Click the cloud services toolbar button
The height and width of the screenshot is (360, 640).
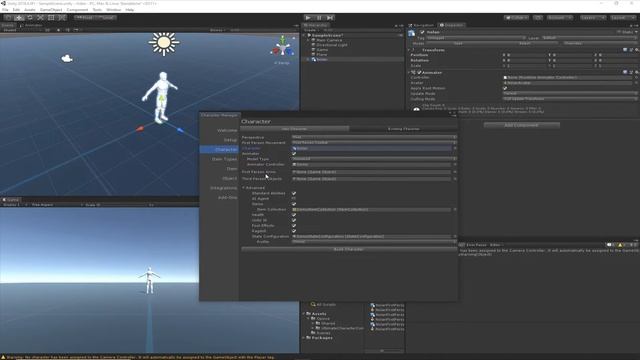(x=538, y=18)
